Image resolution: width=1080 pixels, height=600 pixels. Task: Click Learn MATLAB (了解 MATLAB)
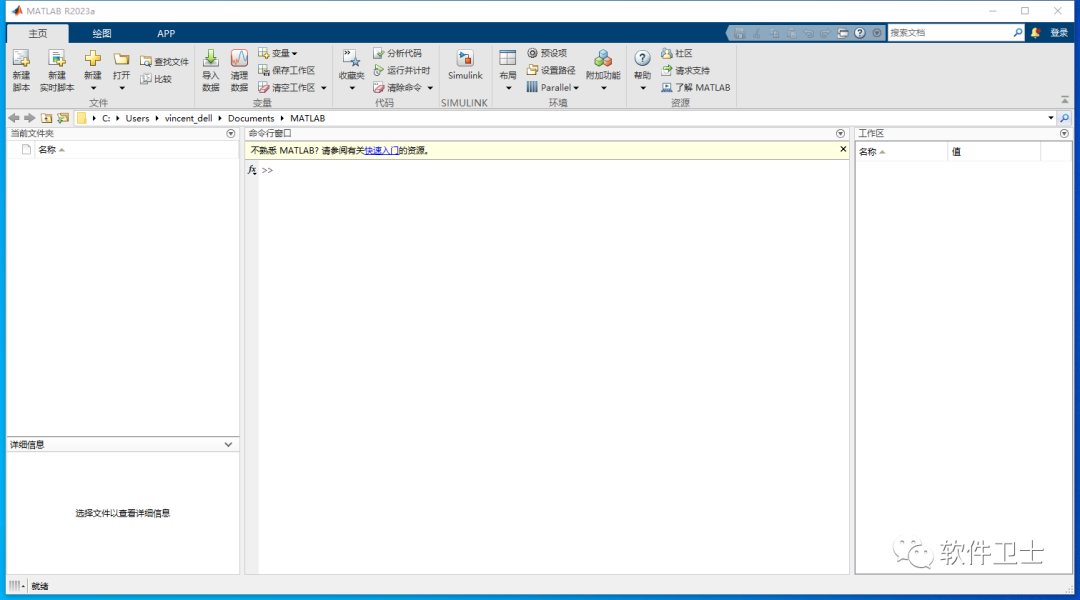click(x=696, y=87)
